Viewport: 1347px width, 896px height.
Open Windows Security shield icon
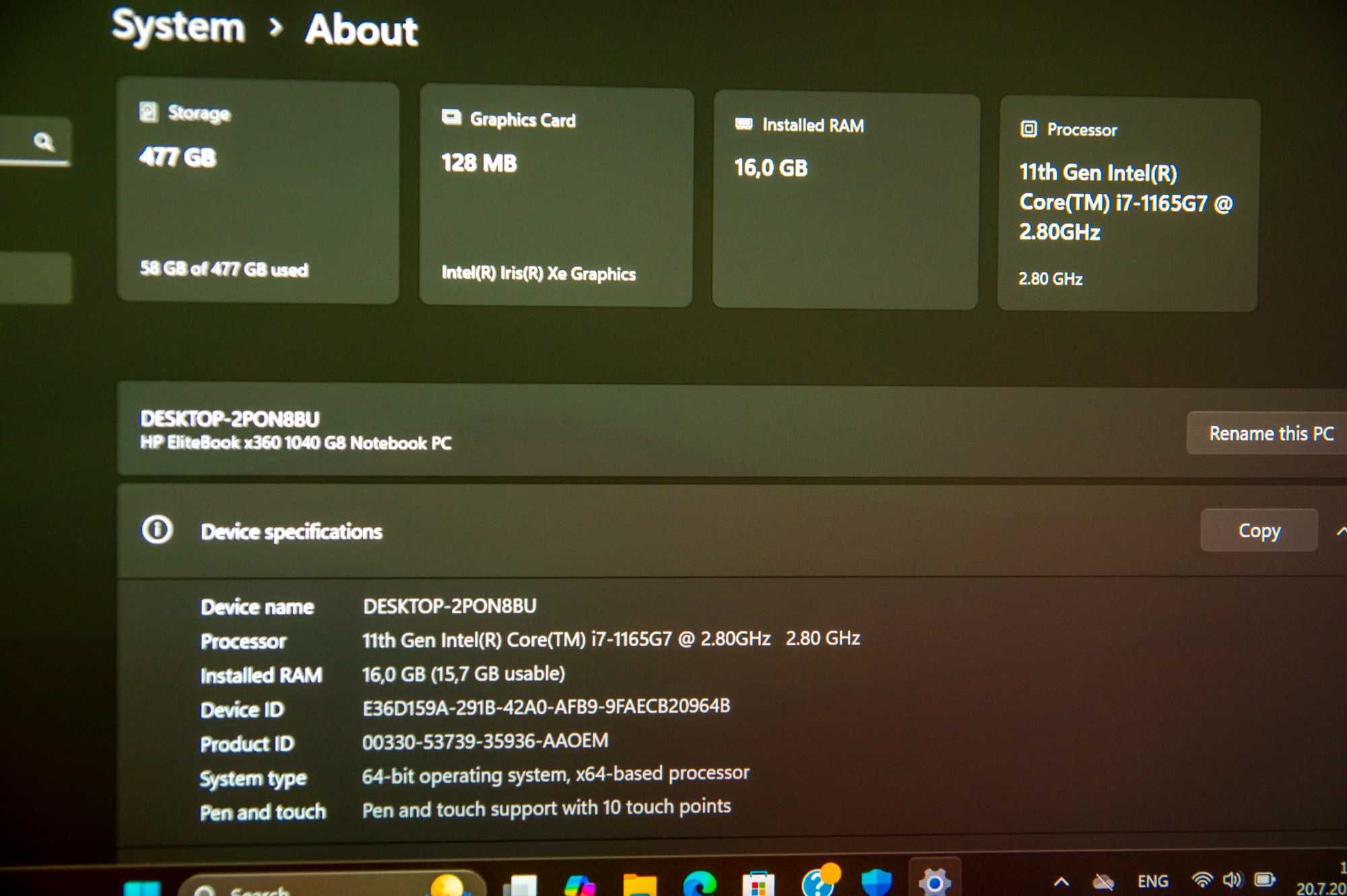[876, 882]
